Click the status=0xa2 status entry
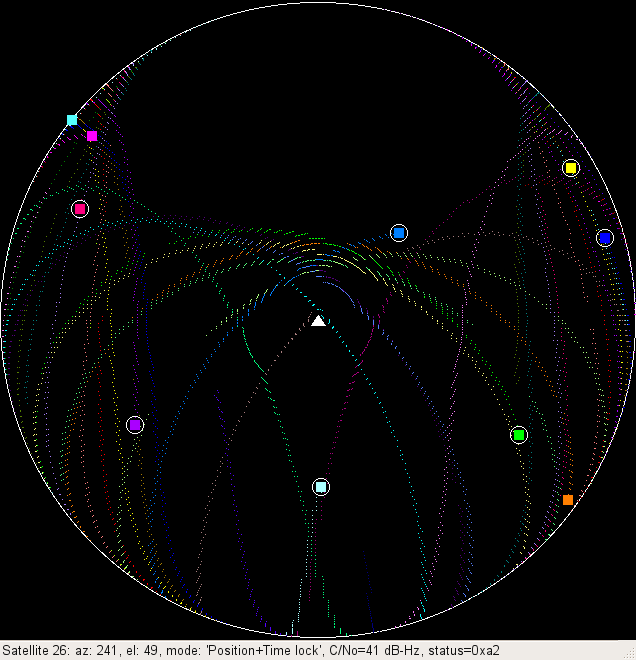The image size is (636, 660). point(464,650)
